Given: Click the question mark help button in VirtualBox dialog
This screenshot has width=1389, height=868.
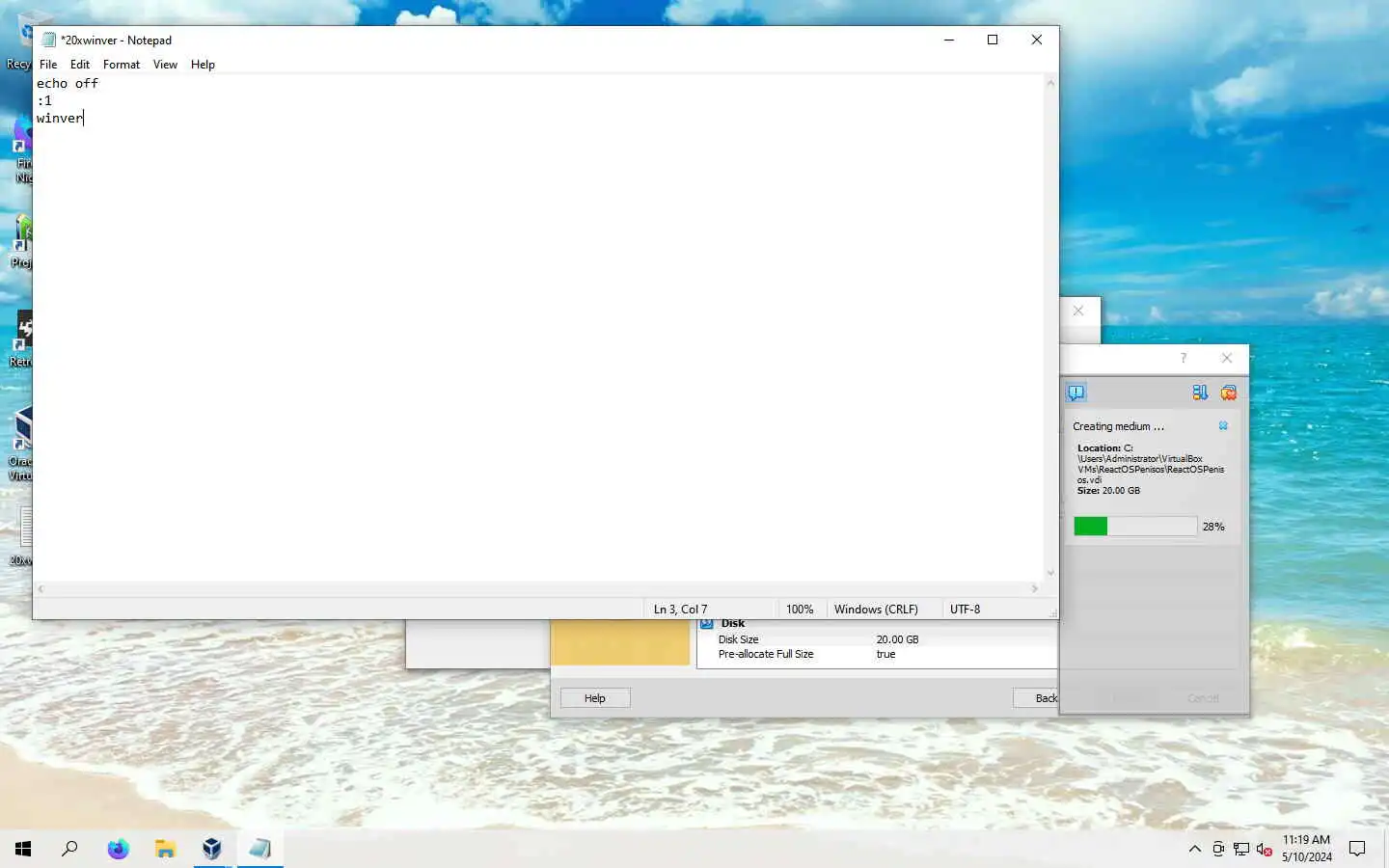Looking at the screenshot, I should [1184, 358].
